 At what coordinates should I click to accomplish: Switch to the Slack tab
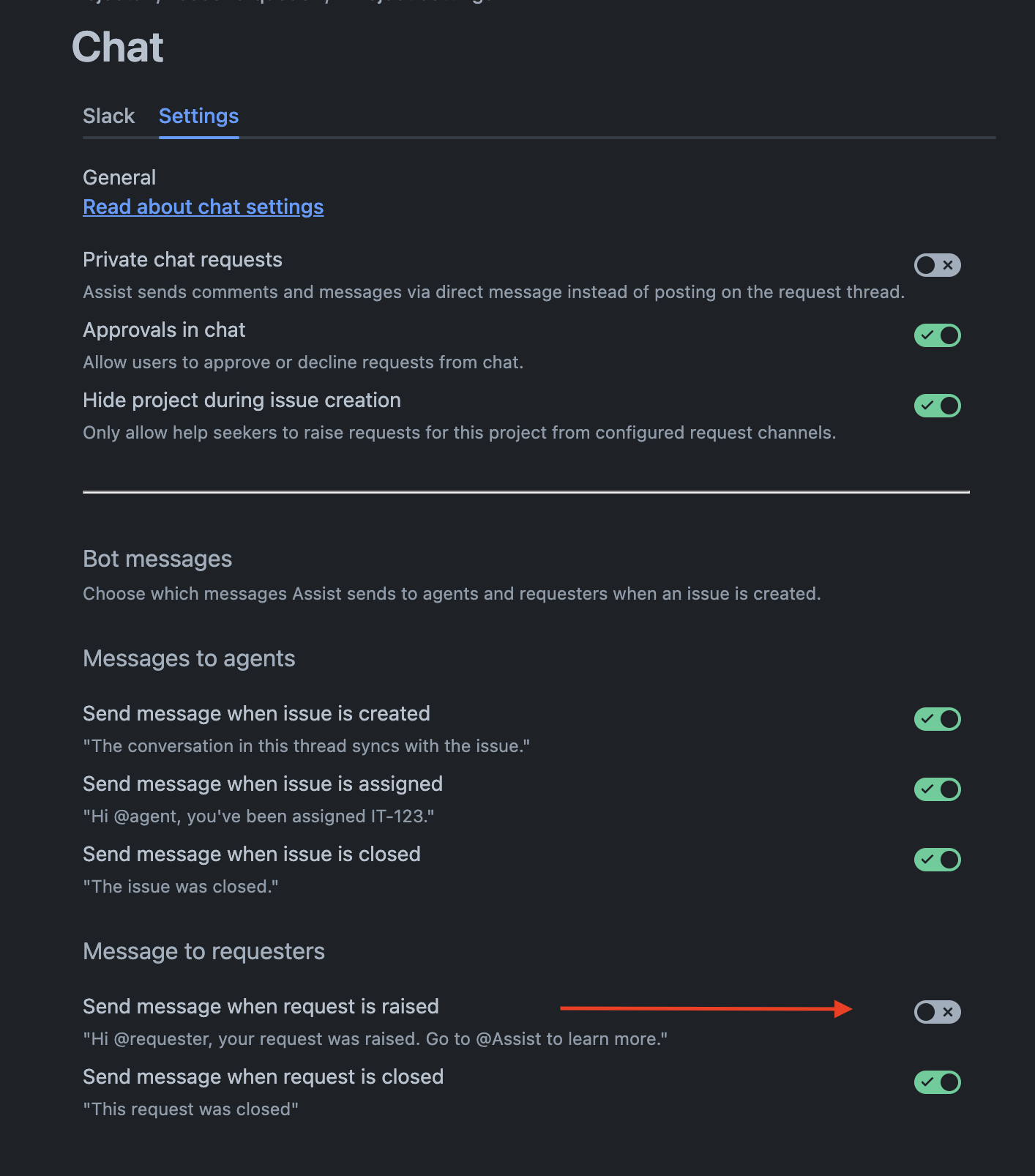pyautogui.click(x=108, y=116)
